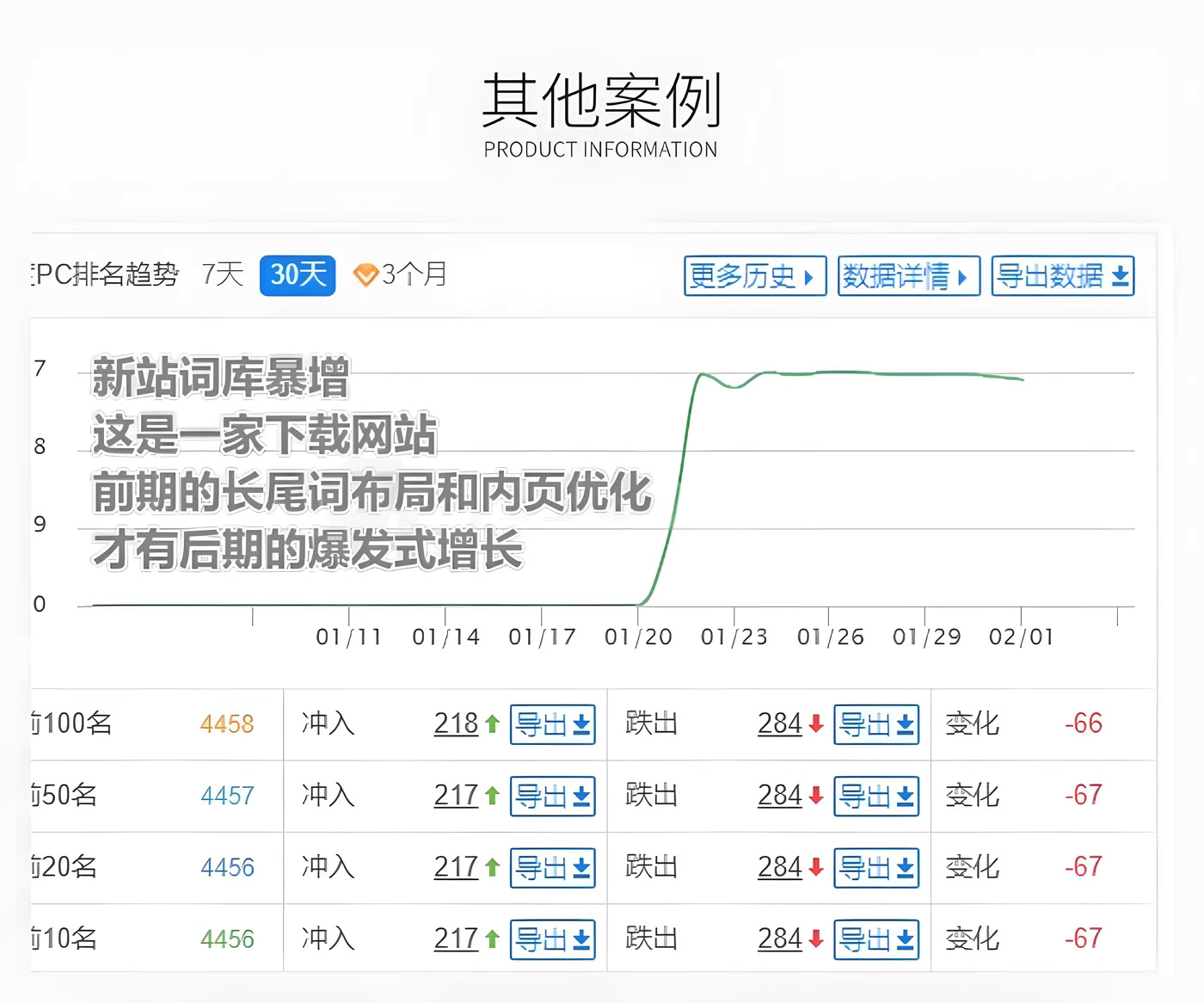Click the 4458 keyword count for top 100
Image resolution: width=1204 pixels, height=1003 pixels.
coord(227,724)
